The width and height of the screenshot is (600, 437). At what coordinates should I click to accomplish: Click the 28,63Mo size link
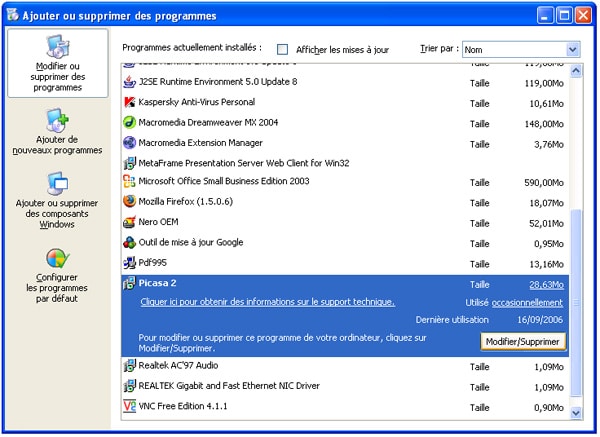(x=546, y=285)
